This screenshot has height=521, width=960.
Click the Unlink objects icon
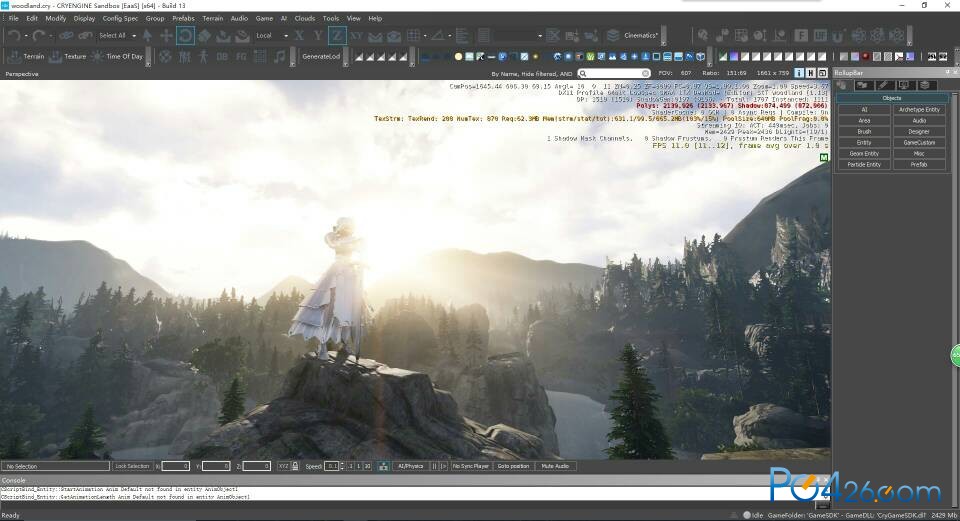85,36
